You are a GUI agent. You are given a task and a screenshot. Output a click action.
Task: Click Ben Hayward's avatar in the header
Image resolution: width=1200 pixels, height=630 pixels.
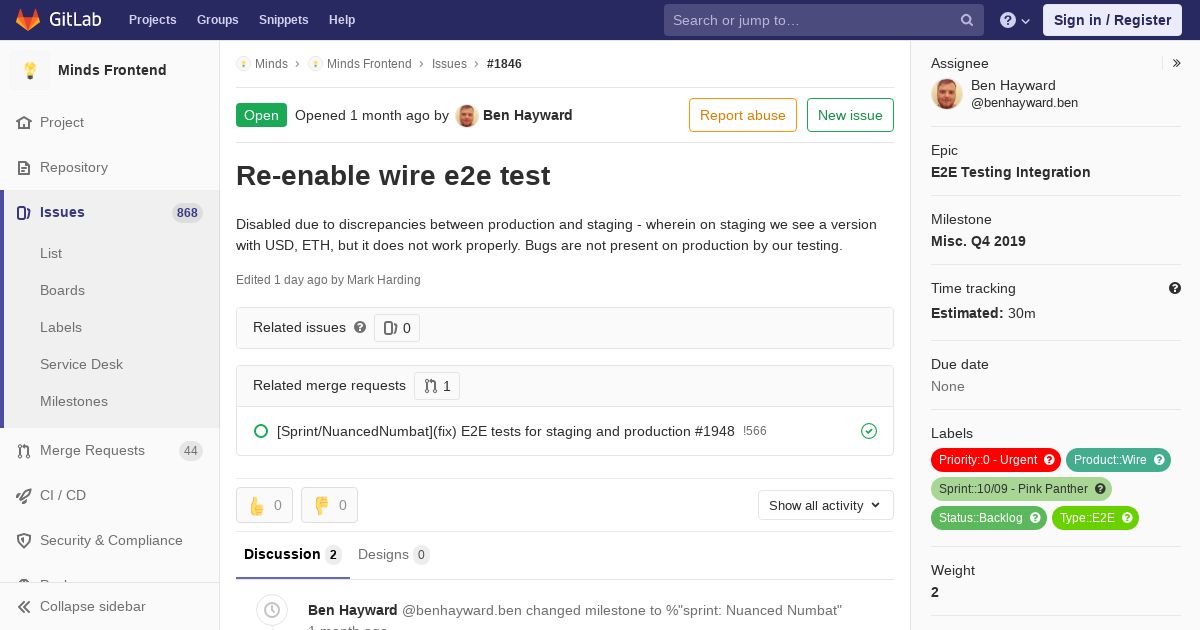467,115
